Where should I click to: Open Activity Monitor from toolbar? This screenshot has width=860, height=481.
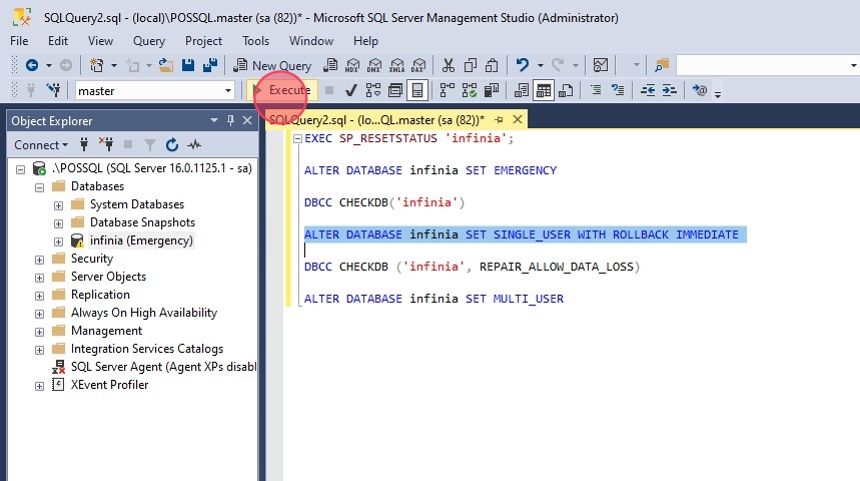[x=601, y=65]
